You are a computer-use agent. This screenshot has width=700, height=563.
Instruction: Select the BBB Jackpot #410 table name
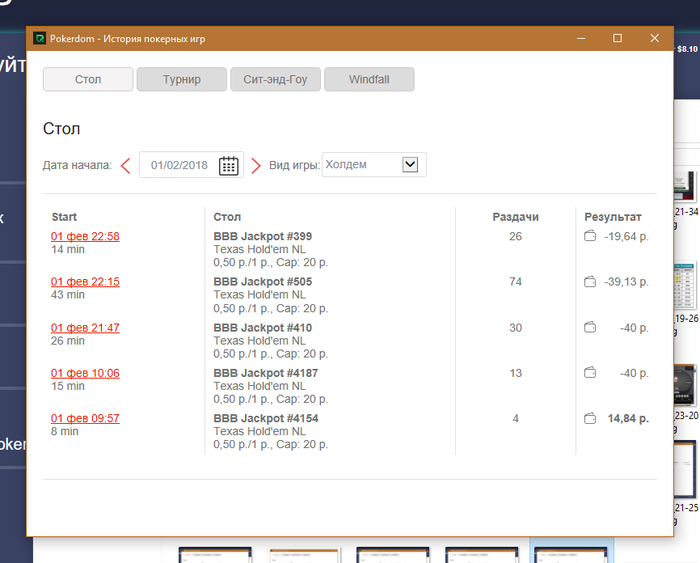[262, 328]
